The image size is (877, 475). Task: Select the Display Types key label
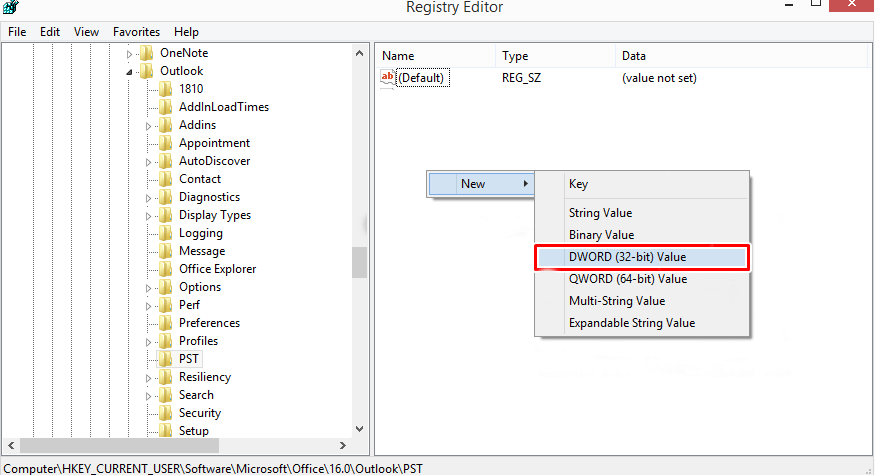[215, 215]
